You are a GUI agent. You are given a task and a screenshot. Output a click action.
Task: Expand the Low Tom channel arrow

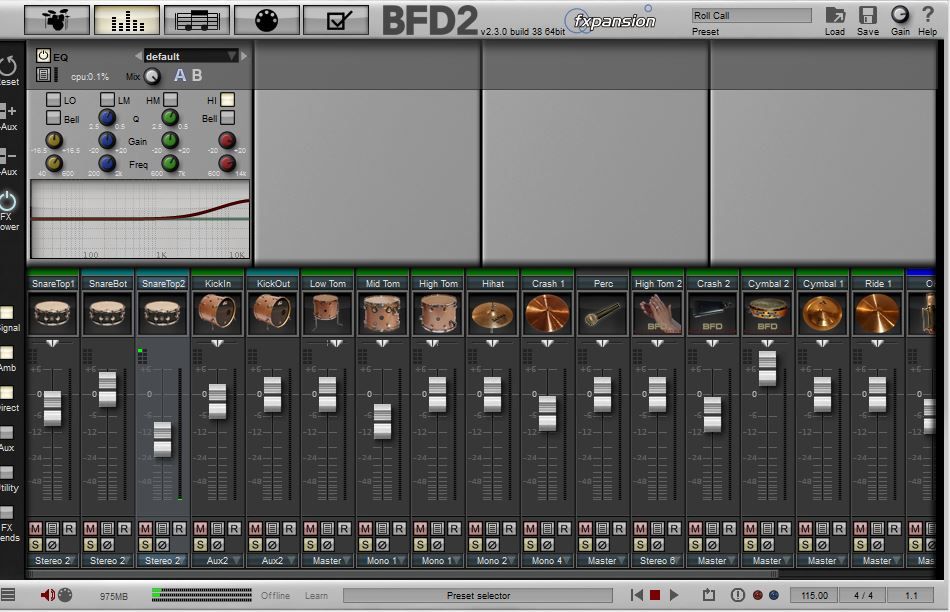327,344
